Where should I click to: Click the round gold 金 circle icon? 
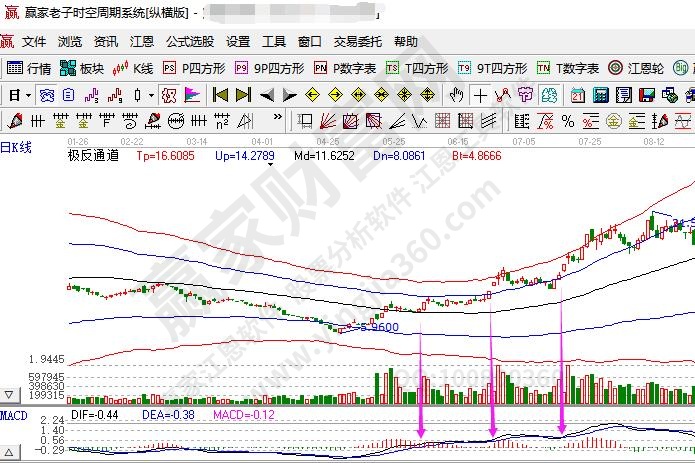(x=613, y=121)
